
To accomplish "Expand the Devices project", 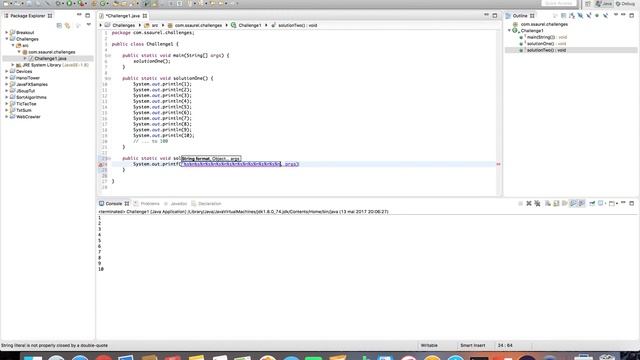I will pyautogui.click(x=7, y=71).
